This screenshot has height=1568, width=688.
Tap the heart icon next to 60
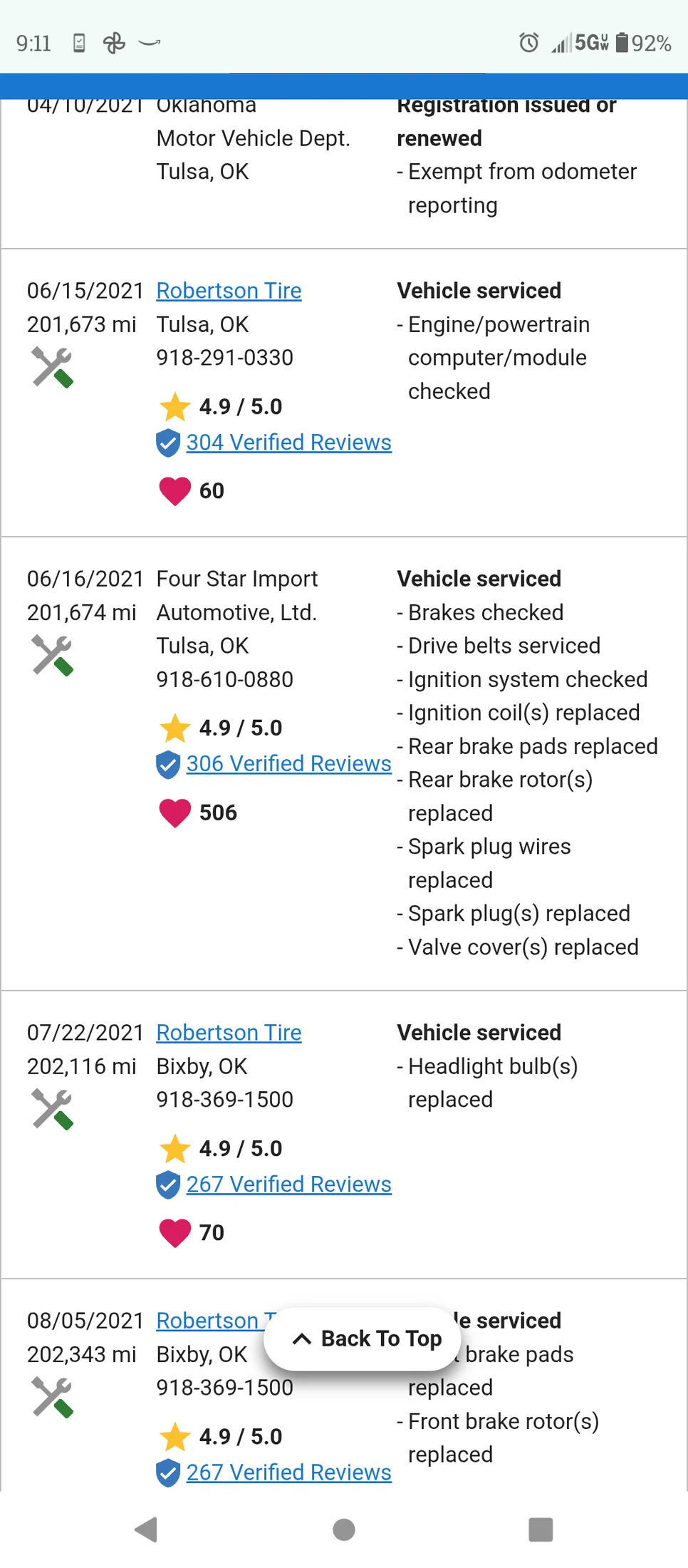tap(174, 490)
